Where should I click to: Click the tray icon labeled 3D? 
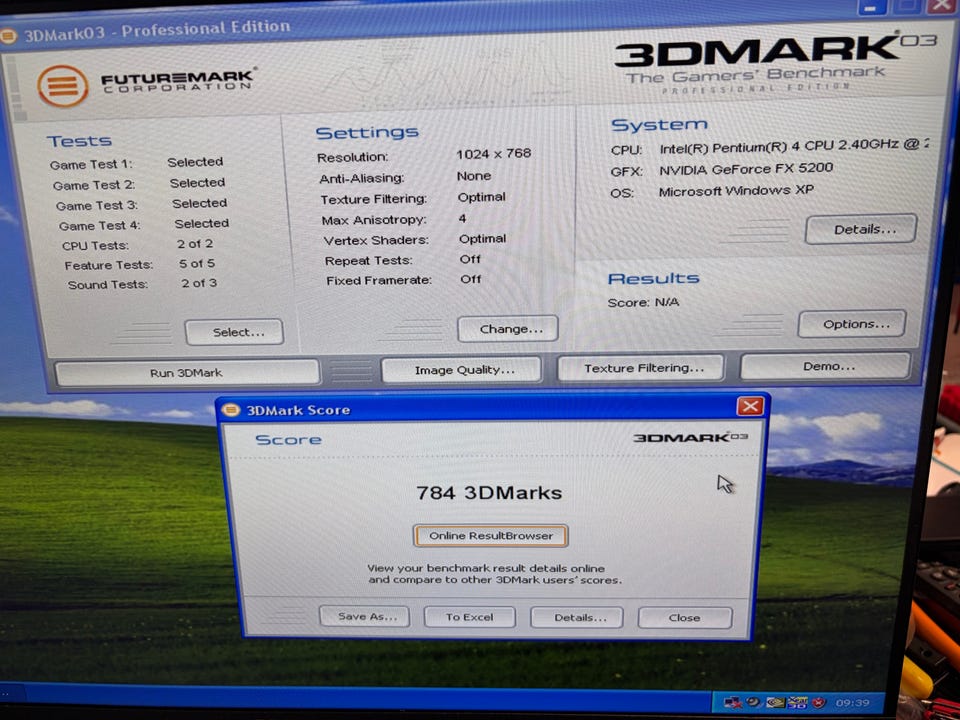pos(798,702)
